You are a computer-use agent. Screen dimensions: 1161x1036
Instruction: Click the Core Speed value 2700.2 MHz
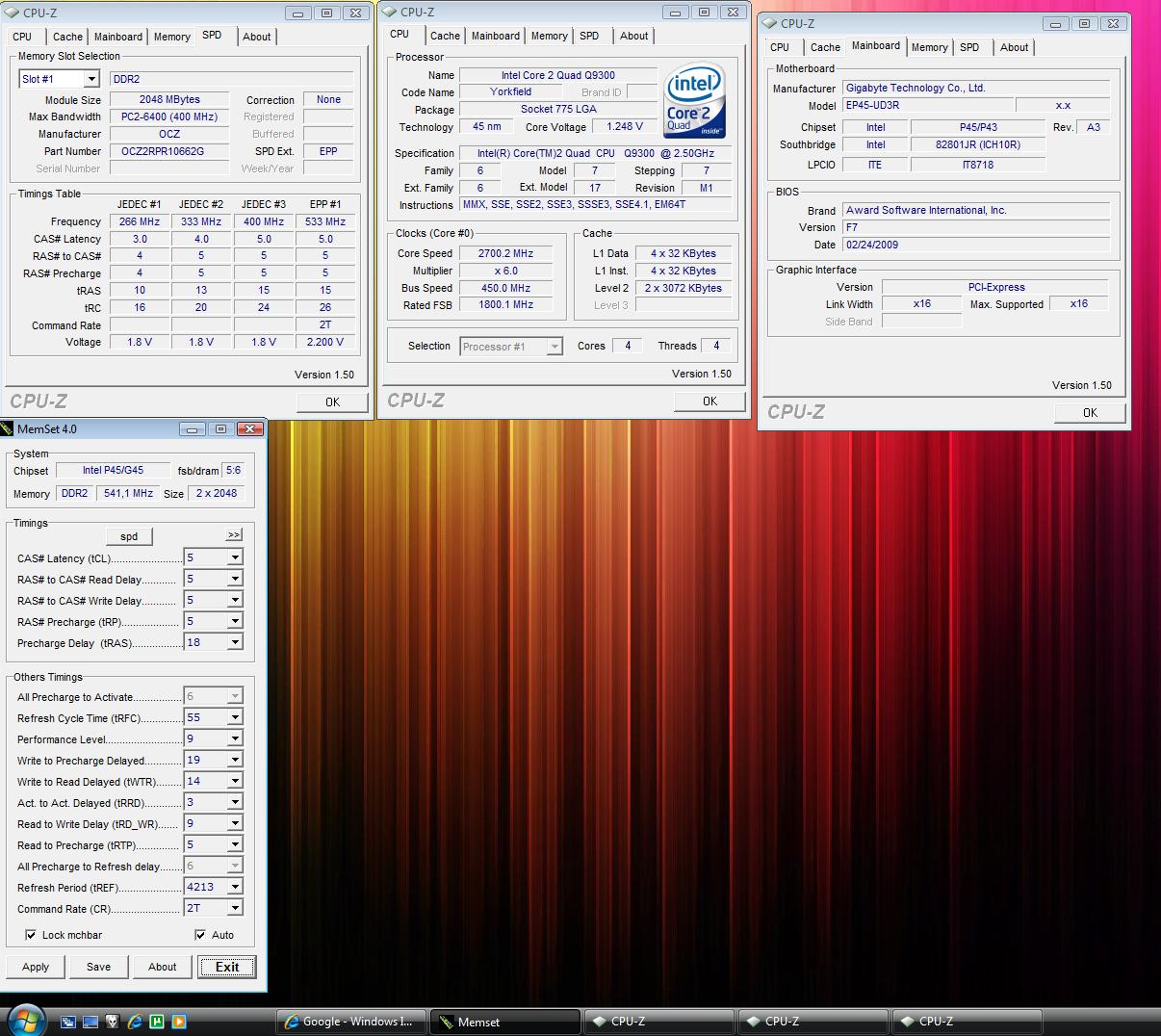tap(505, 253)
